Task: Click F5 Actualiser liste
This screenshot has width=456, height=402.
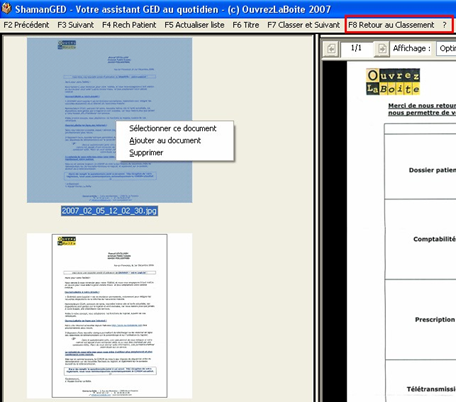Action: (x=194, y=25)
